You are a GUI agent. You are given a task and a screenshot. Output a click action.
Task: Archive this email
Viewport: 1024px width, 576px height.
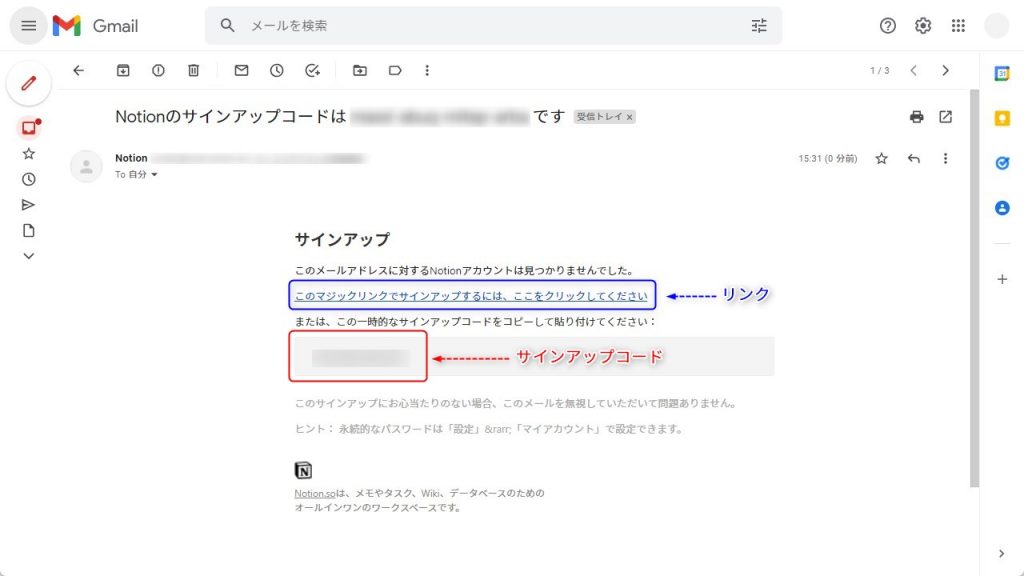[x=123, y=70]
